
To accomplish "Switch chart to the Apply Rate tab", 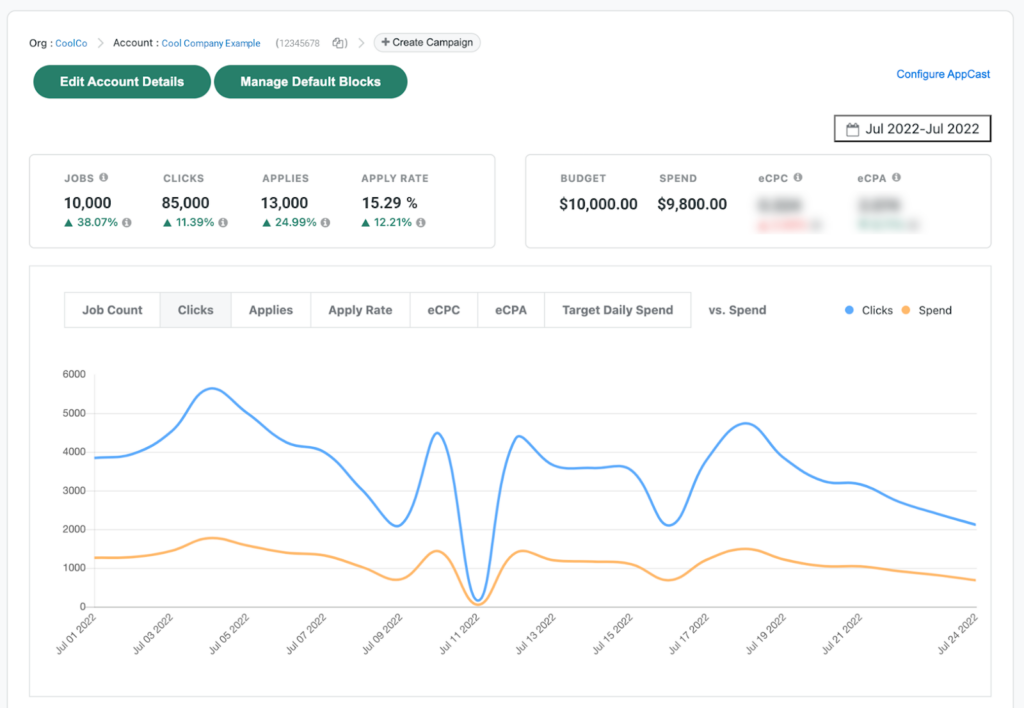I will [x=360, y=310].
